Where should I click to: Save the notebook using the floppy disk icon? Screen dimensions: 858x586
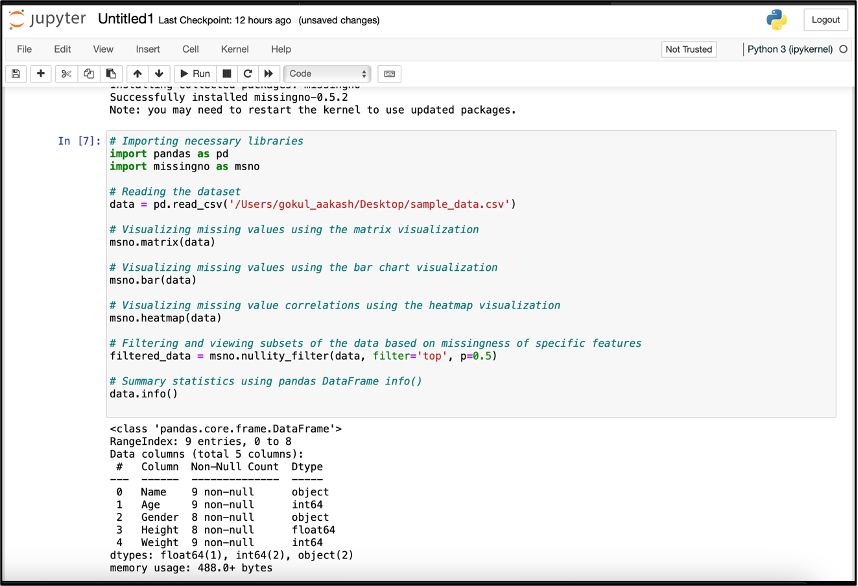15,73
